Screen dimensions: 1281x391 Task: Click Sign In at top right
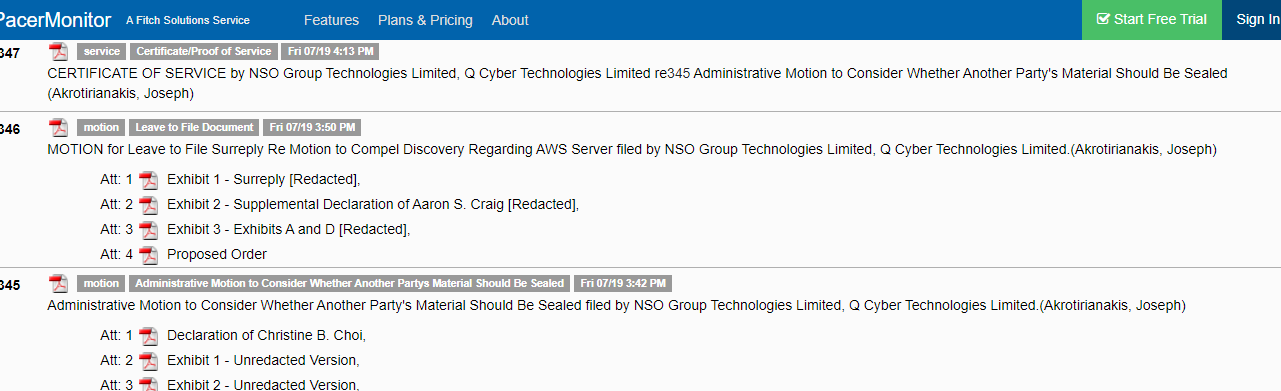pos(1257,20)
